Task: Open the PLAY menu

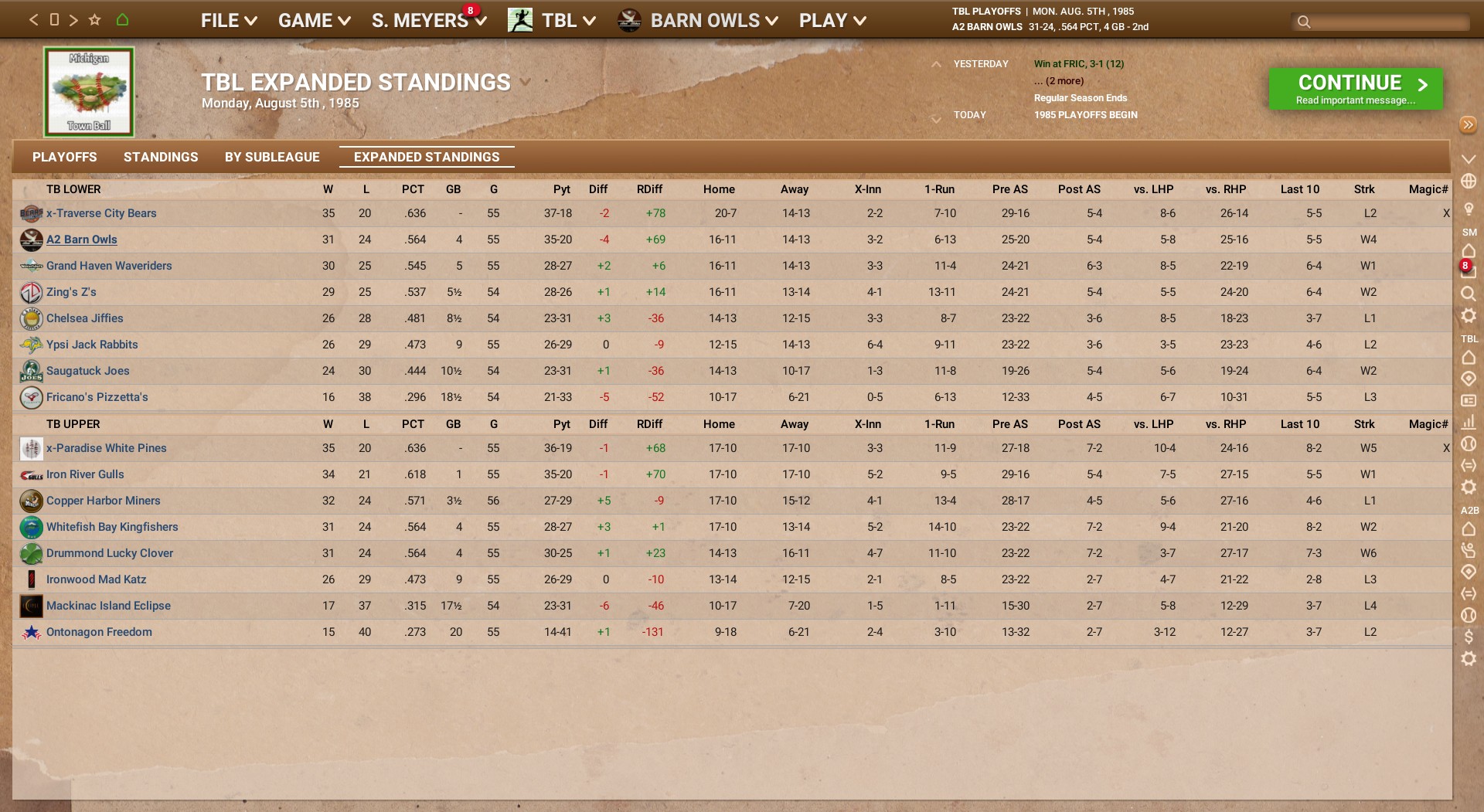Action: [x=832, y=21]
